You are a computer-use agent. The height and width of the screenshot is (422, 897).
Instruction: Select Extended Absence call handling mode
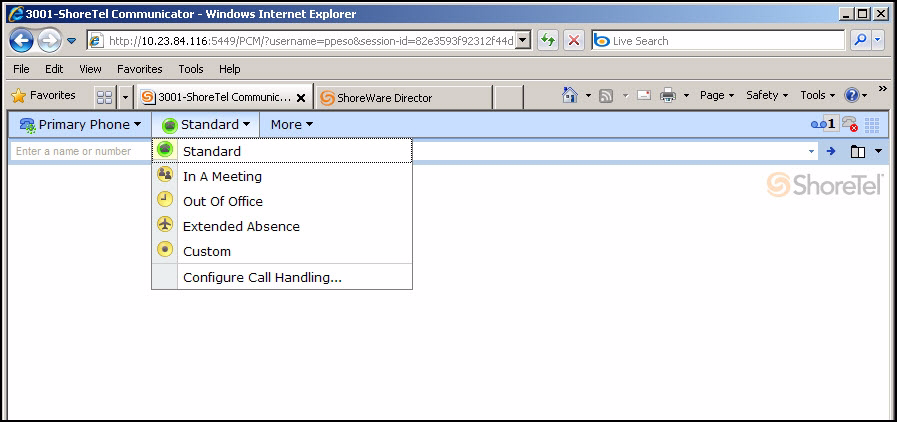coord(282,226)
